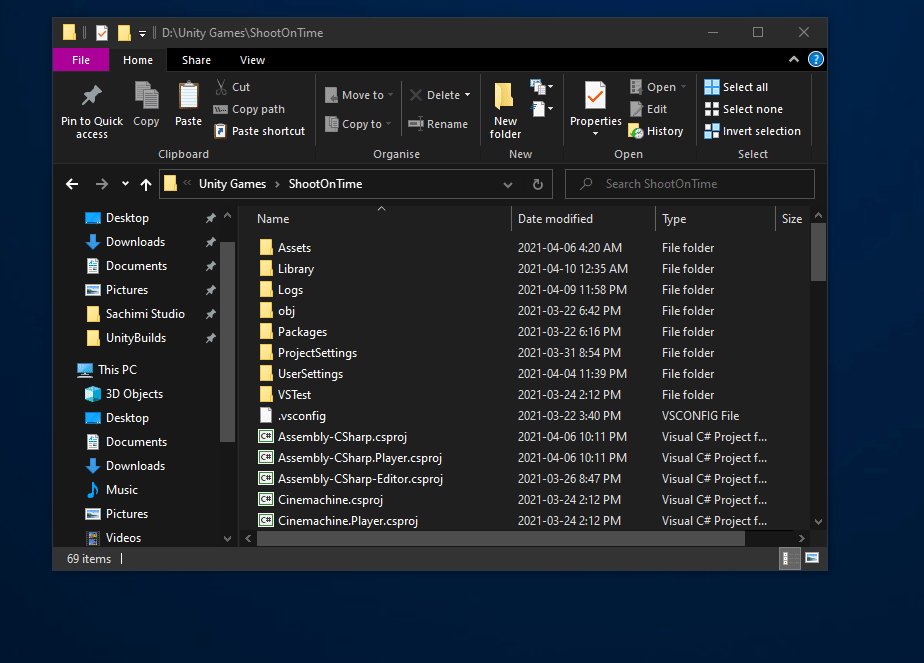Click Invert selection

coord(753,131)
